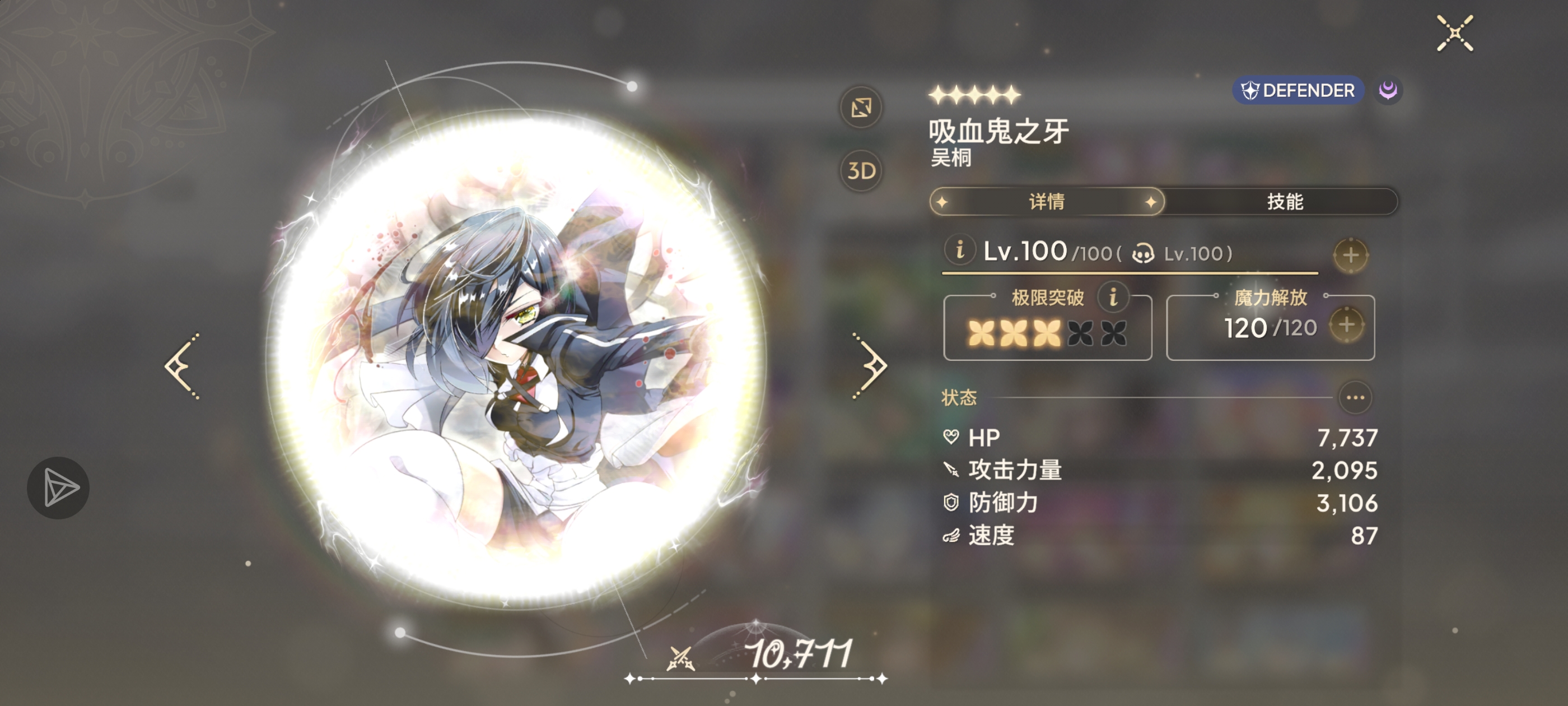The width and height of the screenshot is (1568, 706).
Task: Click the character portrait artwork
Action: point(516,359)
